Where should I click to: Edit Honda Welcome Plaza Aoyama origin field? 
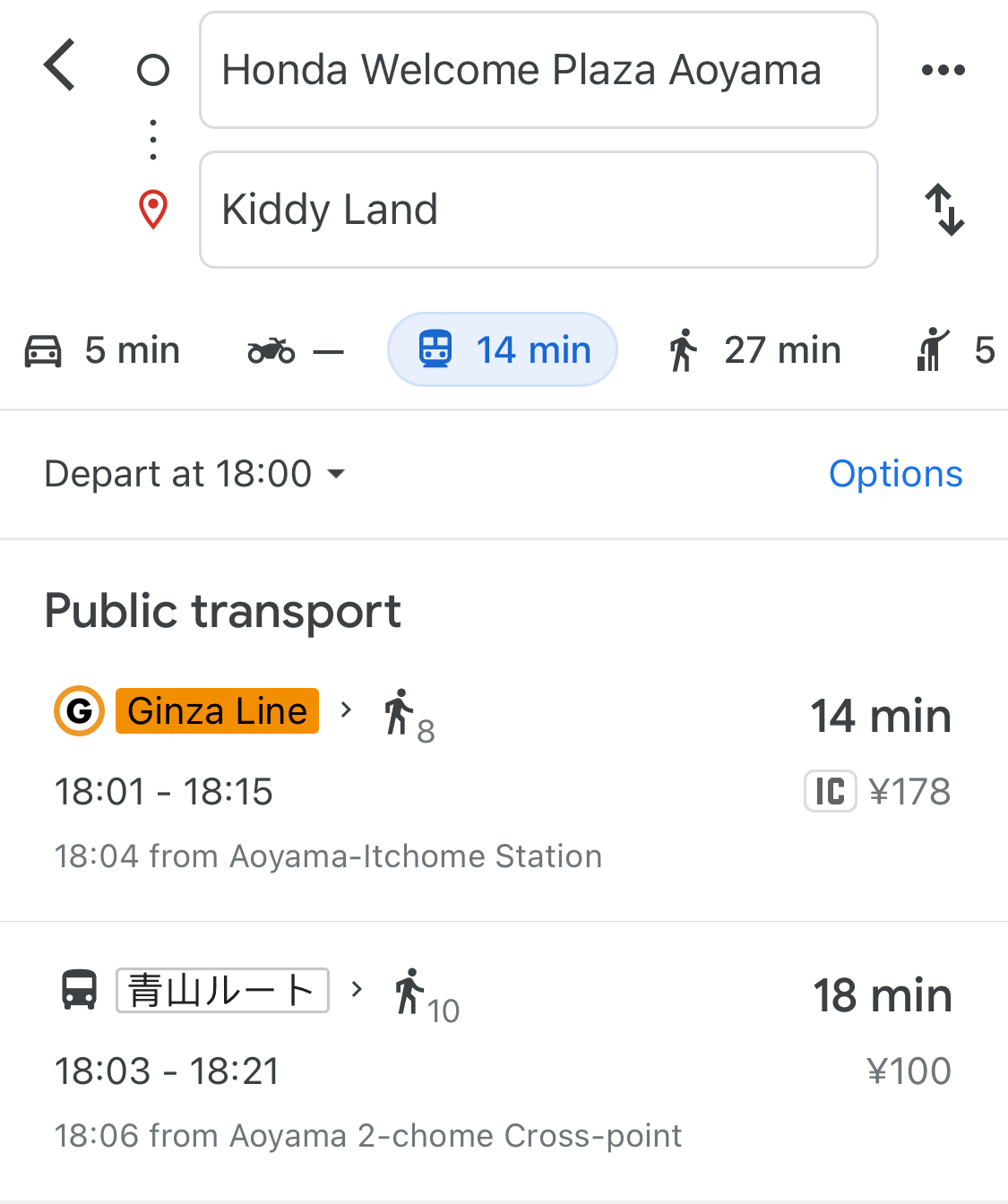tap(538, 70)
